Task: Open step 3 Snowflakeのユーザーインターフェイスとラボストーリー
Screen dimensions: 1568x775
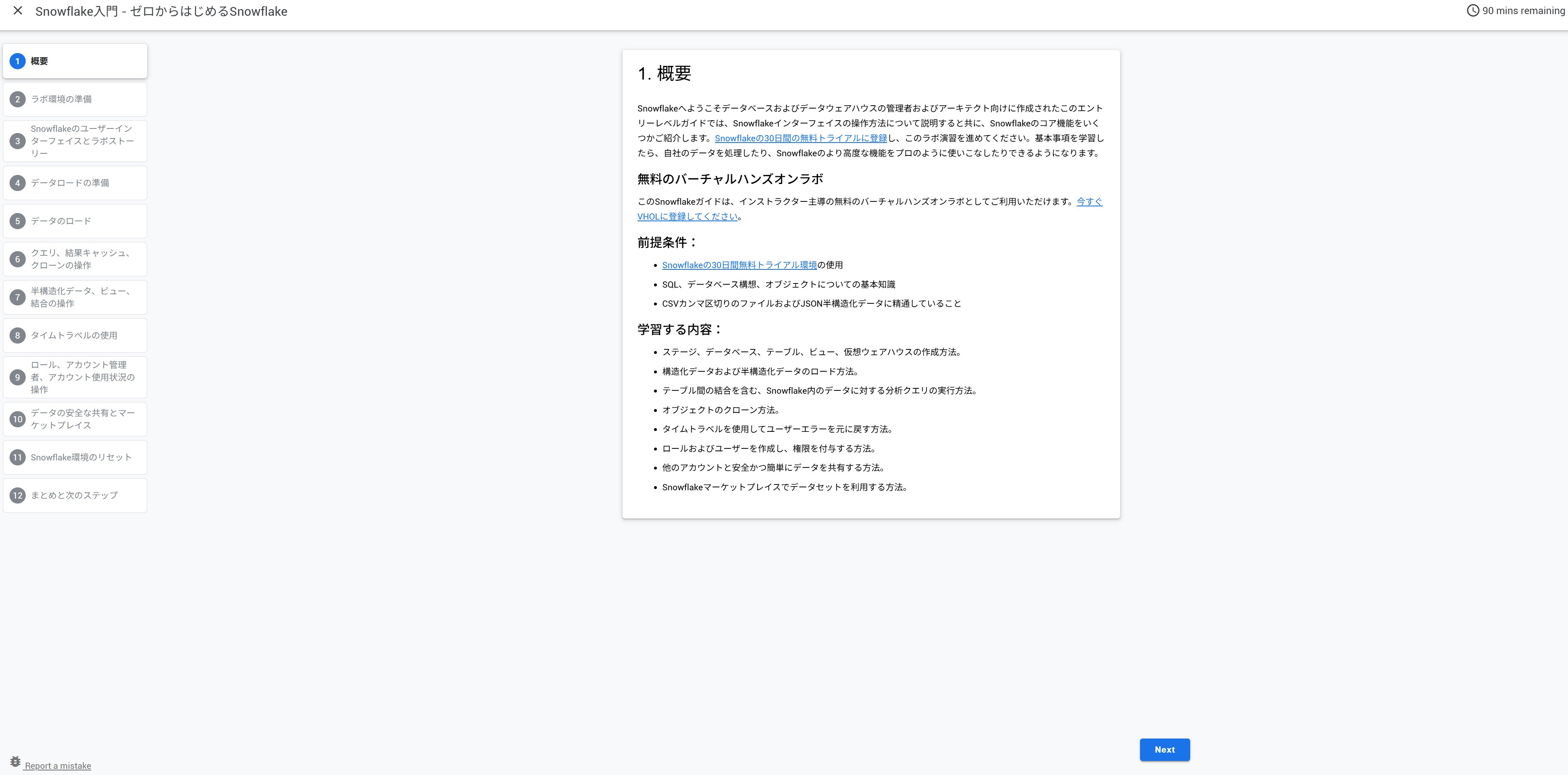Action: [x=75, y=141]
